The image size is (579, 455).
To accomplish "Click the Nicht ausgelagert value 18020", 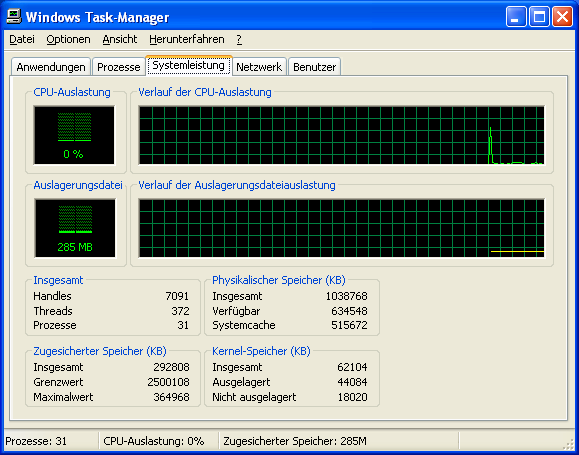I will [x=353, y=397].
